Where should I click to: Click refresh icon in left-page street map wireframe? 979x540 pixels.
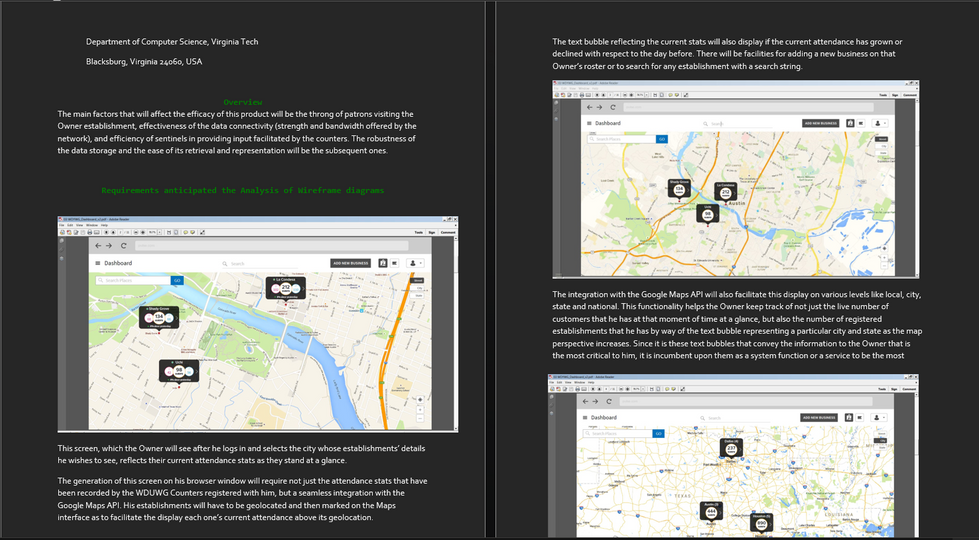pyautogui.click(x=124, y=245)
